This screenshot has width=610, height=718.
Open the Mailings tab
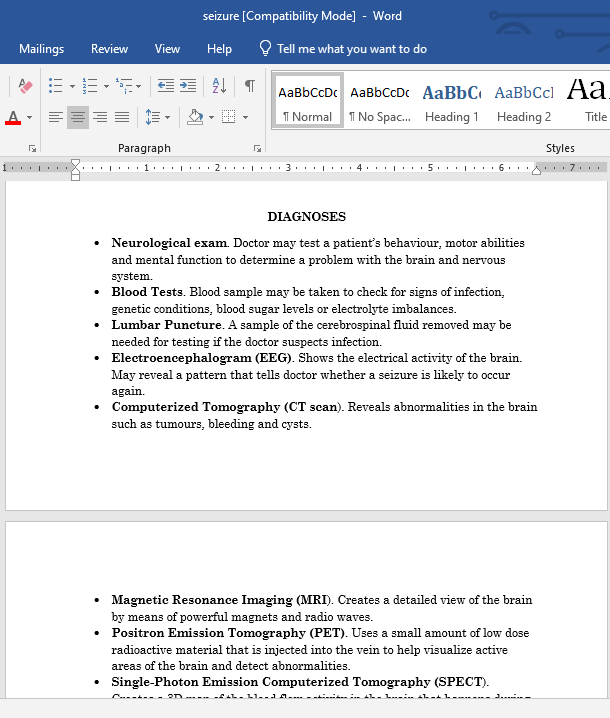click(x=42, y=49)
